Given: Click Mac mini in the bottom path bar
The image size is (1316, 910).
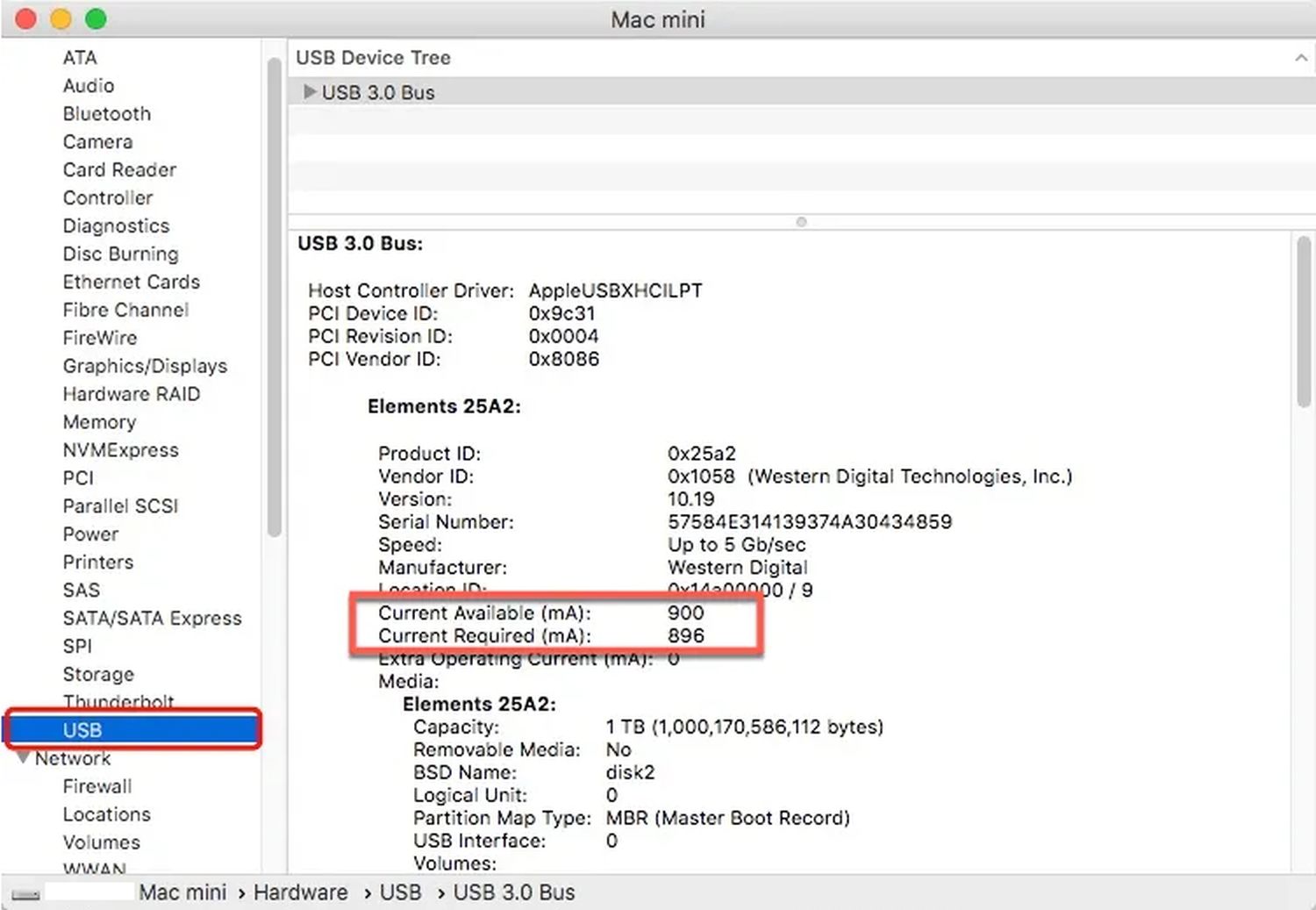Looking at the screenshot, I should (182, 892).
